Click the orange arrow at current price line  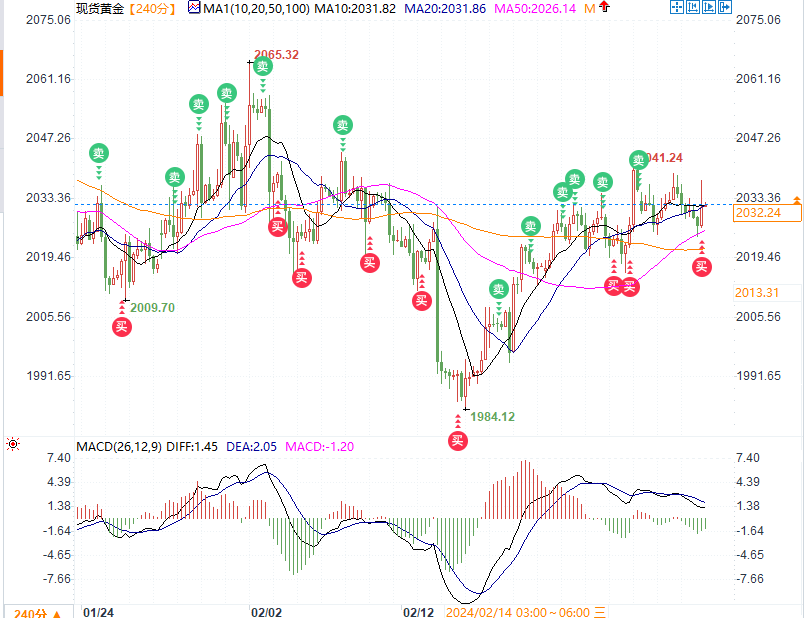pos(797,200)
